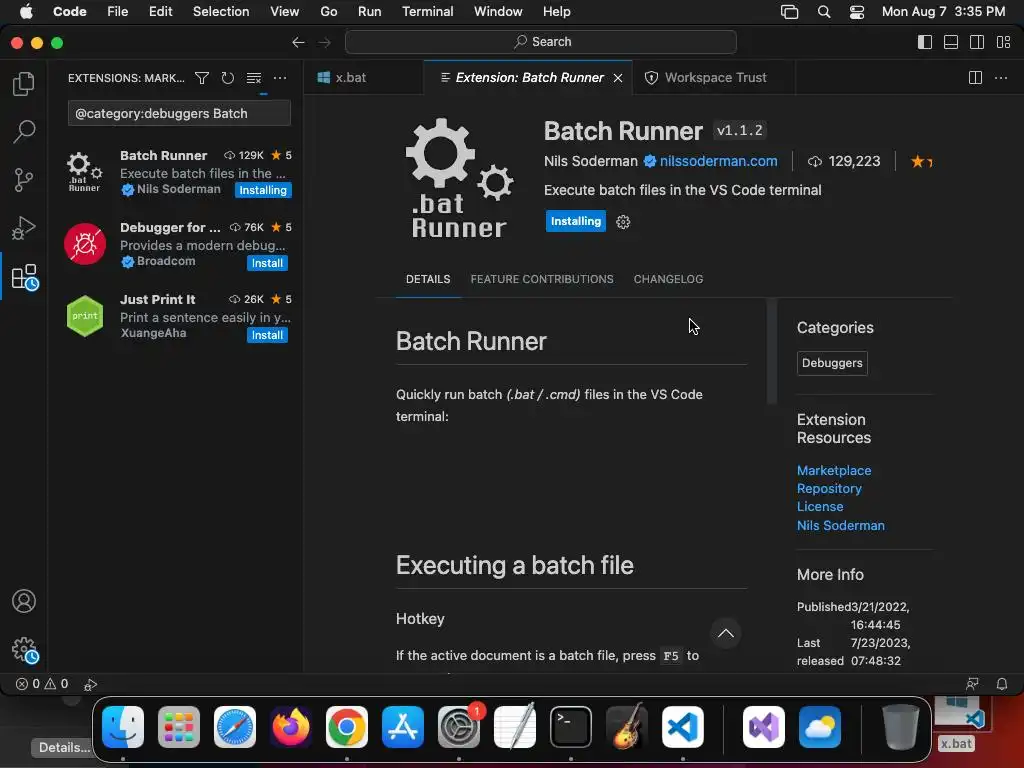This screenshot has width=1024, height=768.
Task: Click the star rating of Batch Runner
Action: (921, 161)
